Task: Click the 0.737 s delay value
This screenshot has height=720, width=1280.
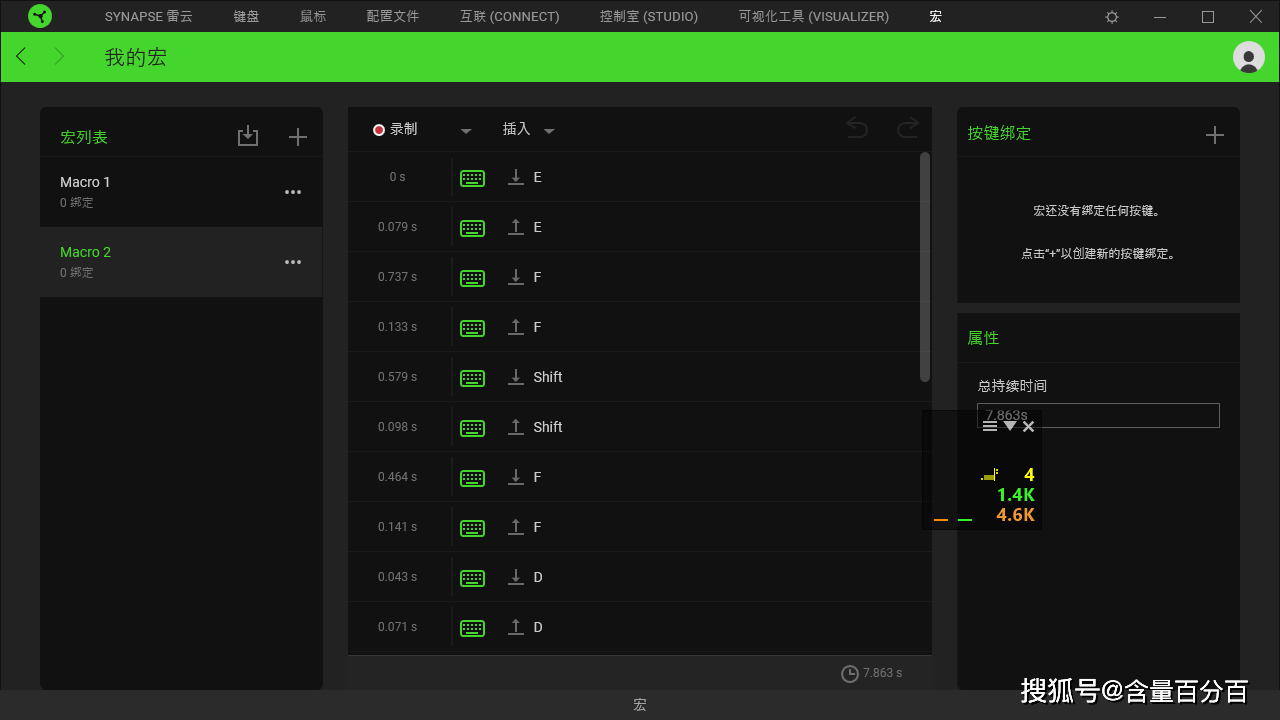Action: tap(397, 277)
